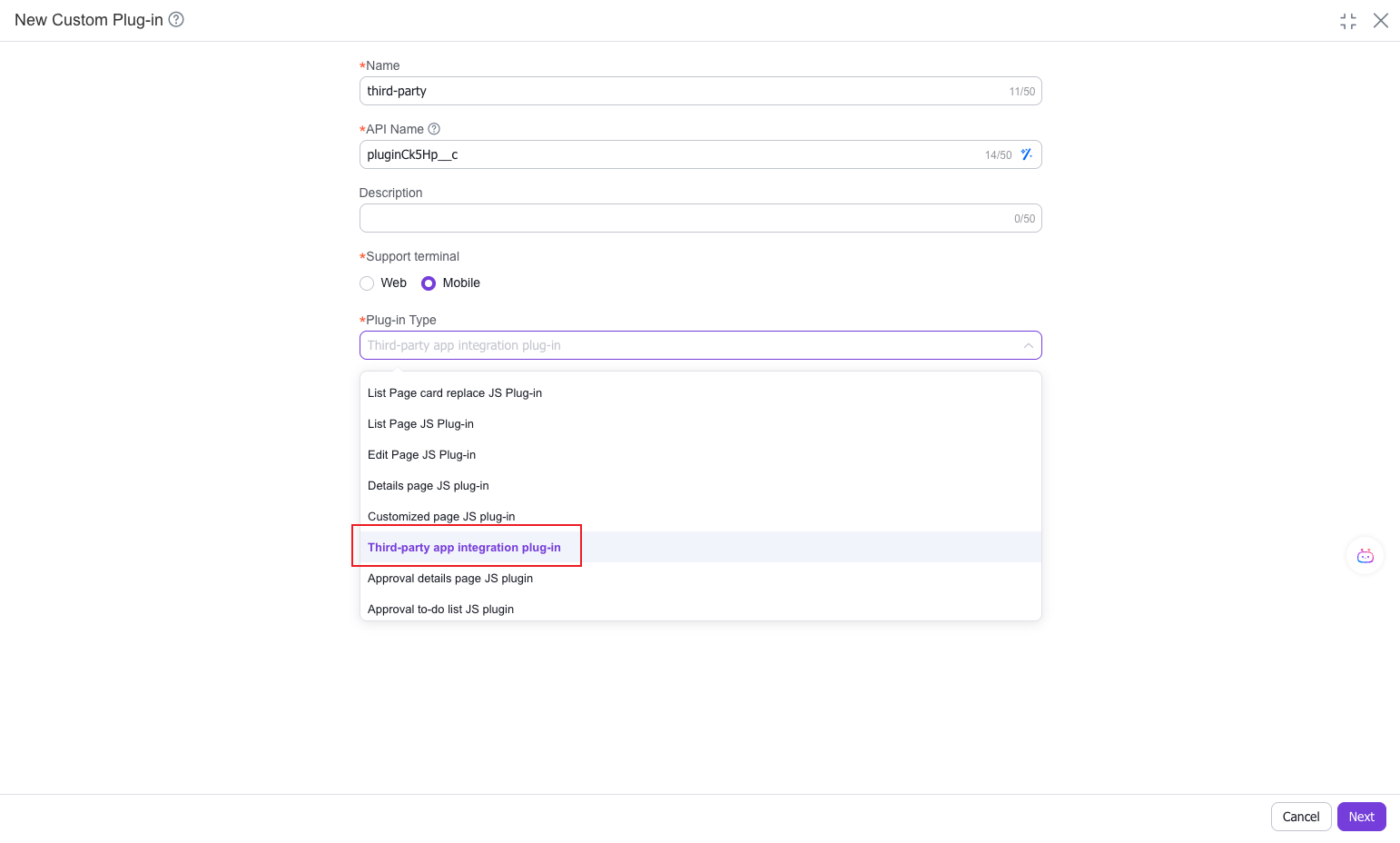1400x843 pixels.
Task: Open the floating robot assistant icon
Action: click(1365, 555)
